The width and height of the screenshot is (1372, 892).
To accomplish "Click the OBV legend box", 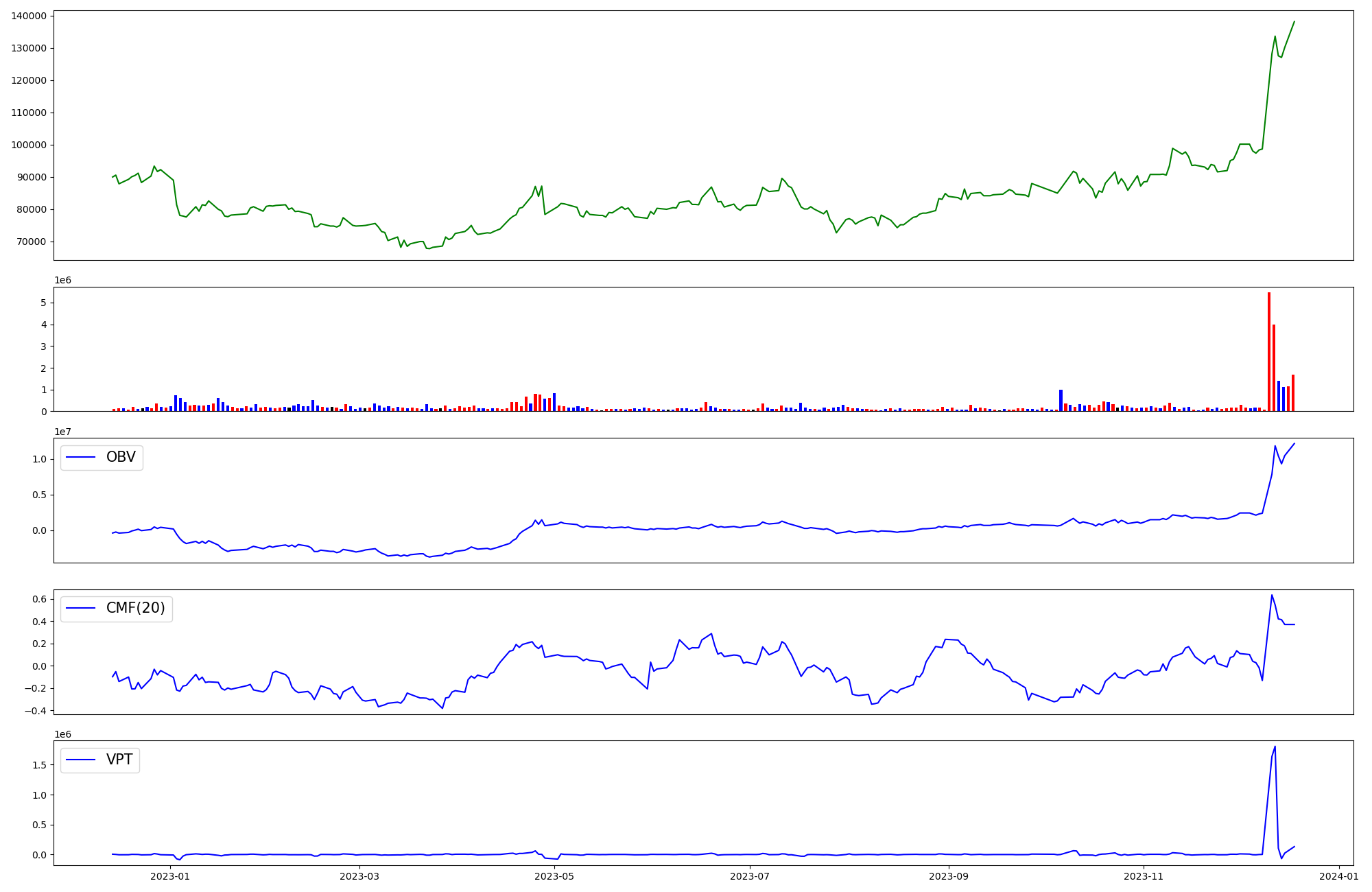I will pyautogui.click(x=102, y=457).
